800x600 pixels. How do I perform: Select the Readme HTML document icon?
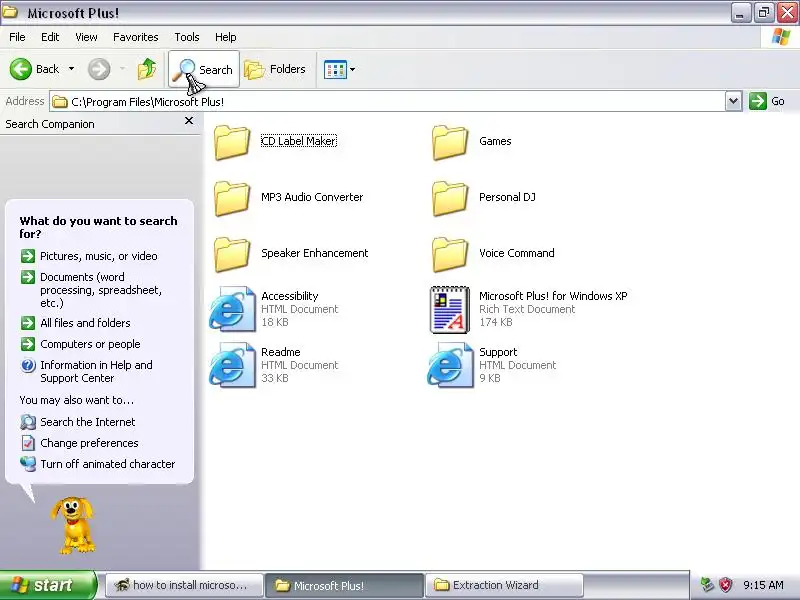tap(232, 365)
